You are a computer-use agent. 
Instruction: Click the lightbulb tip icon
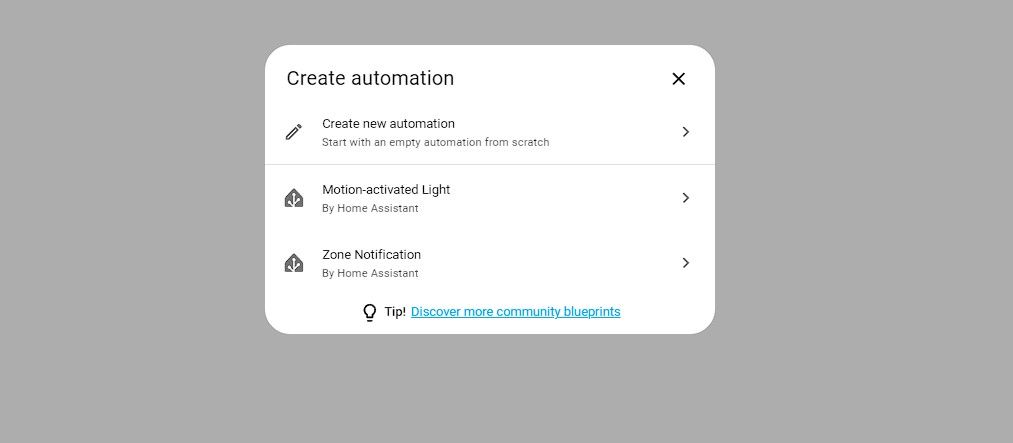[x=369, y=313]
